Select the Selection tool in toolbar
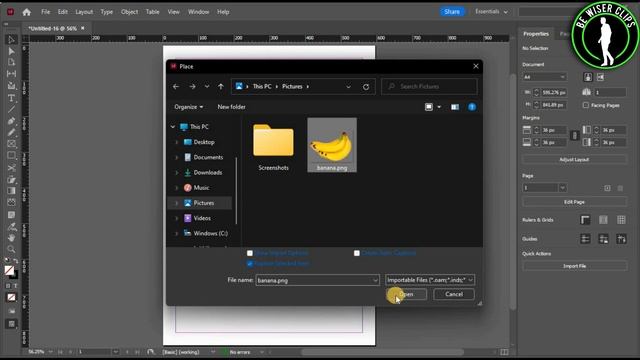Image resolution: width=640 pixels, height=360 pixels. click(11, 40)
